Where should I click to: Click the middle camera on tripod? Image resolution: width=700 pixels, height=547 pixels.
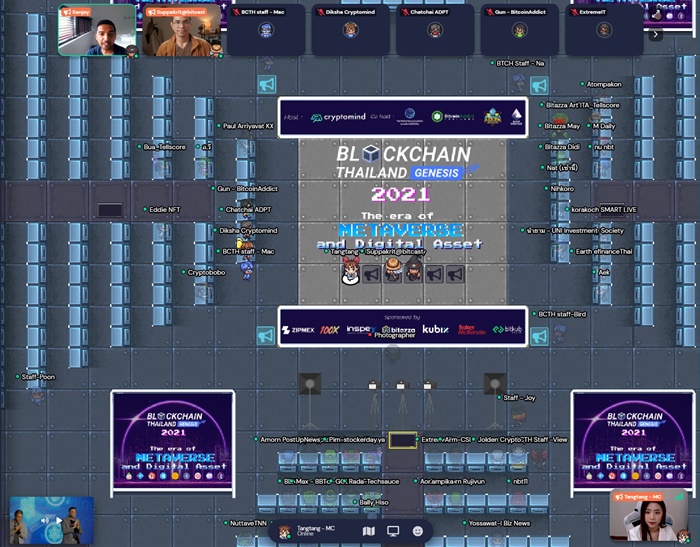pyautogui.click(x=402, y=385)
